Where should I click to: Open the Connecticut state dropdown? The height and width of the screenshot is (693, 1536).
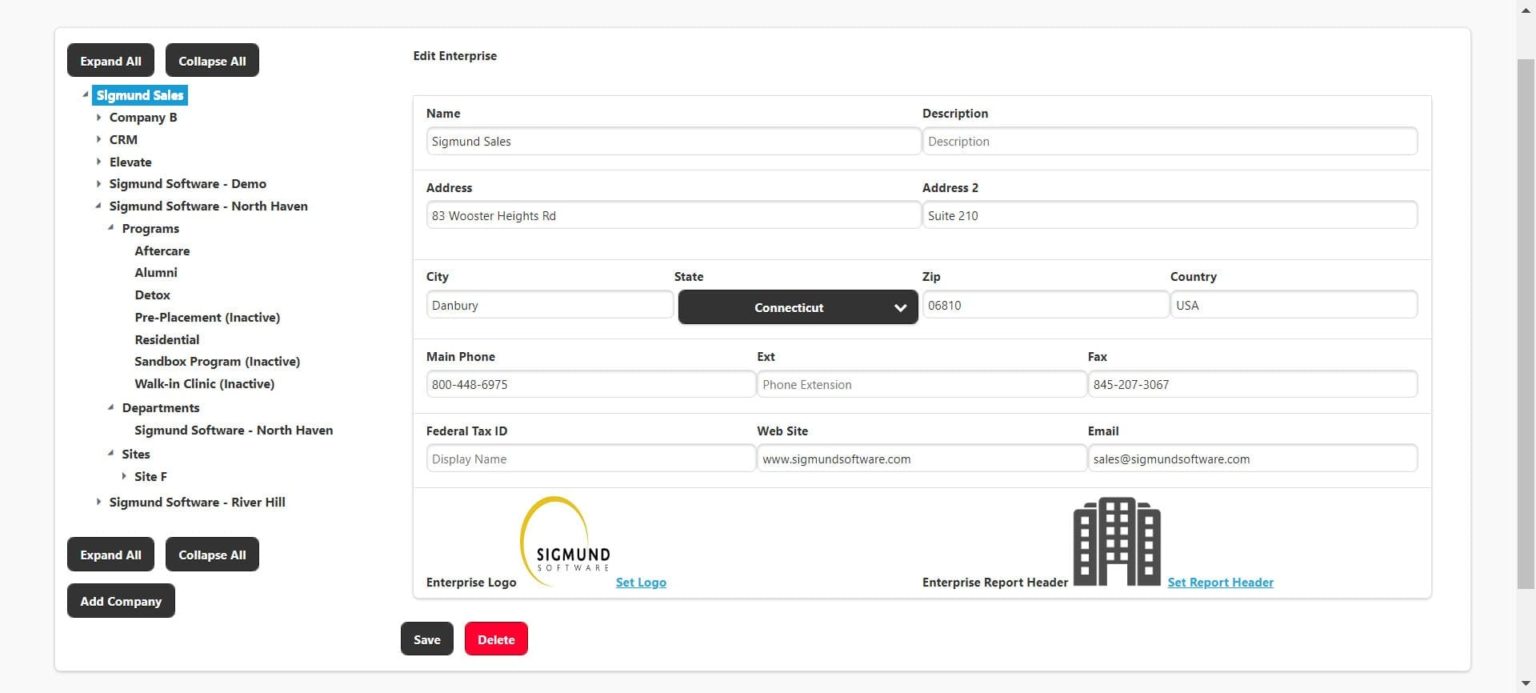tap(797, 307)
